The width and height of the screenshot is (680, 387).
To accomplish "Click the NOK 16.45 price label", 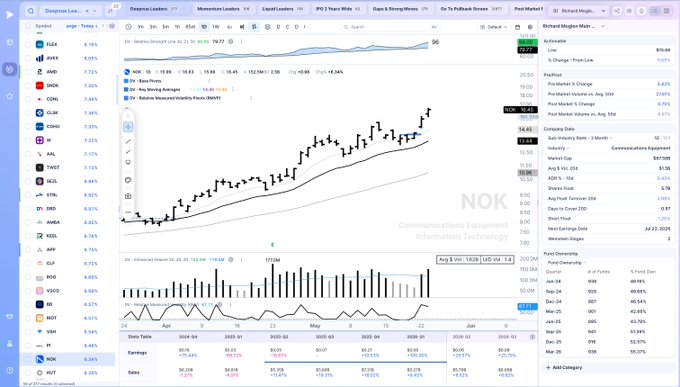I will point(520,110).
